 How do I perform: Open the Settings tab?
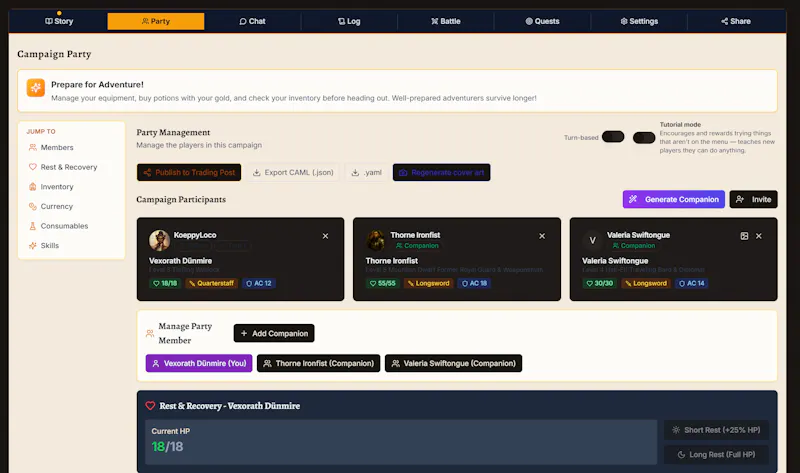[x=639, y=21]
